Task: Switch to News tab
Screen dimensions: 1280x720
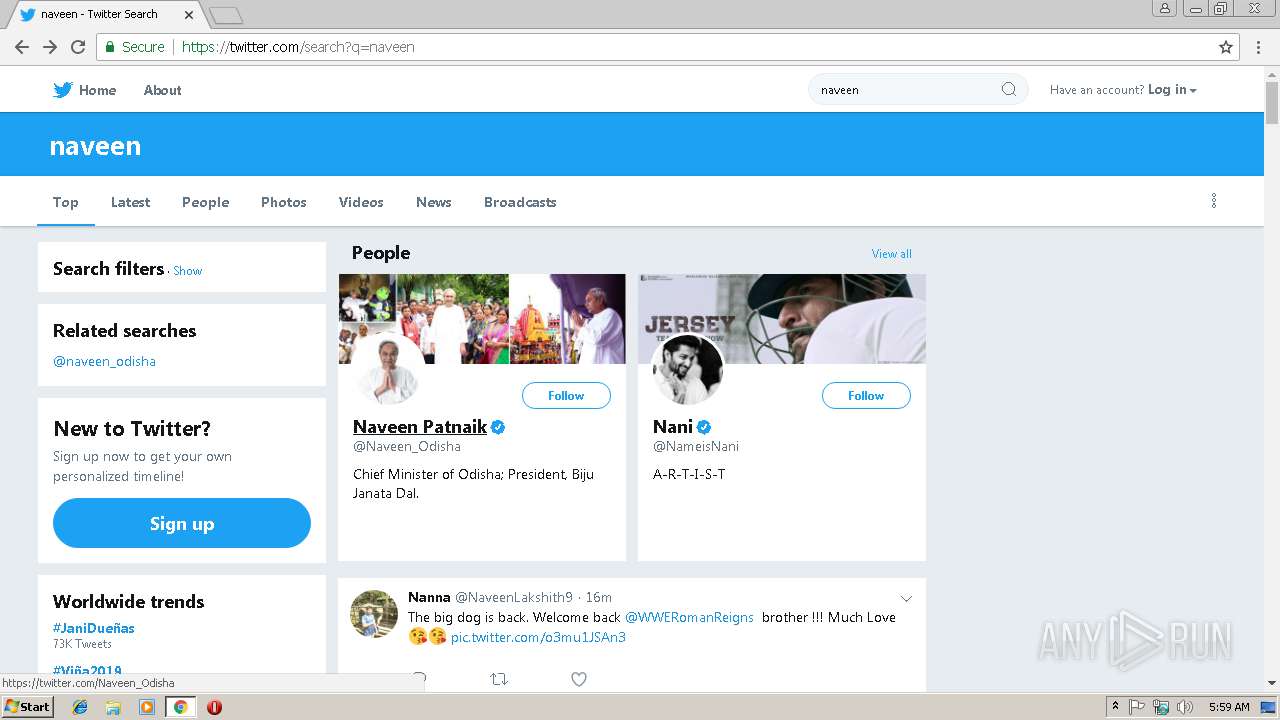Action: [x=434, y=202]
